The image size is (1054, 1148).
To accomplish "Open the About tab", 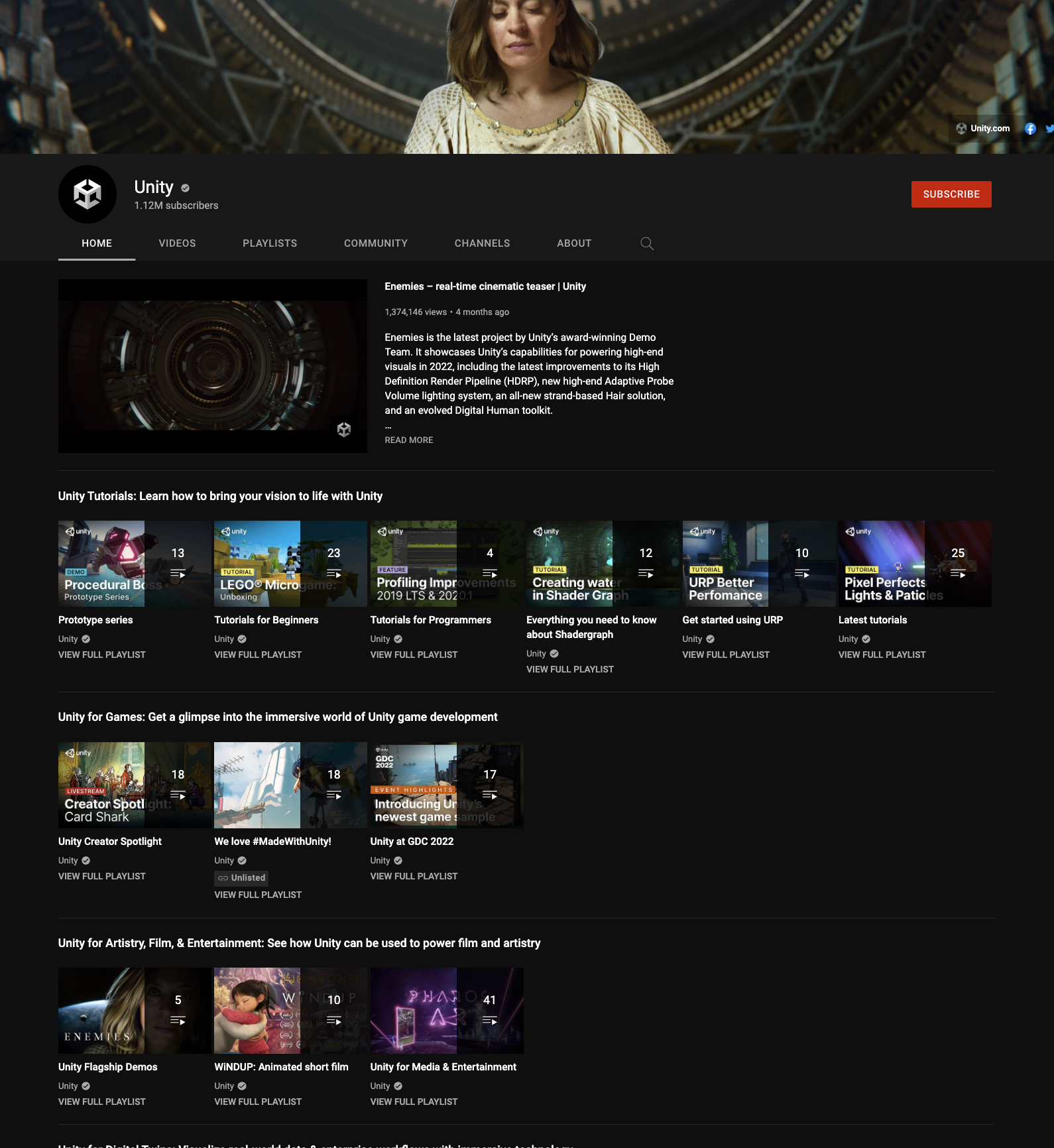I will tap(574, 243).
